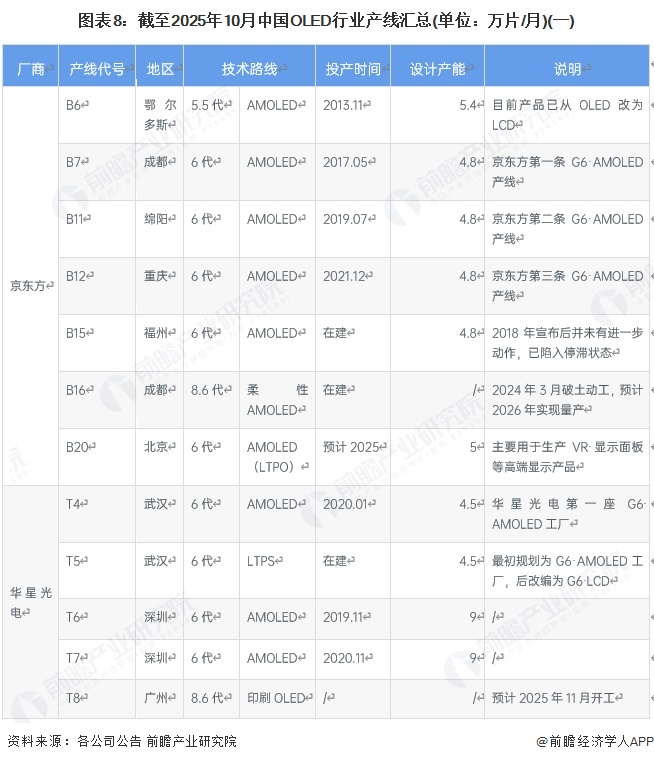
Task: Click the 2013.11 production date cell
Action: pyautogui.click(x=345, y=105)
